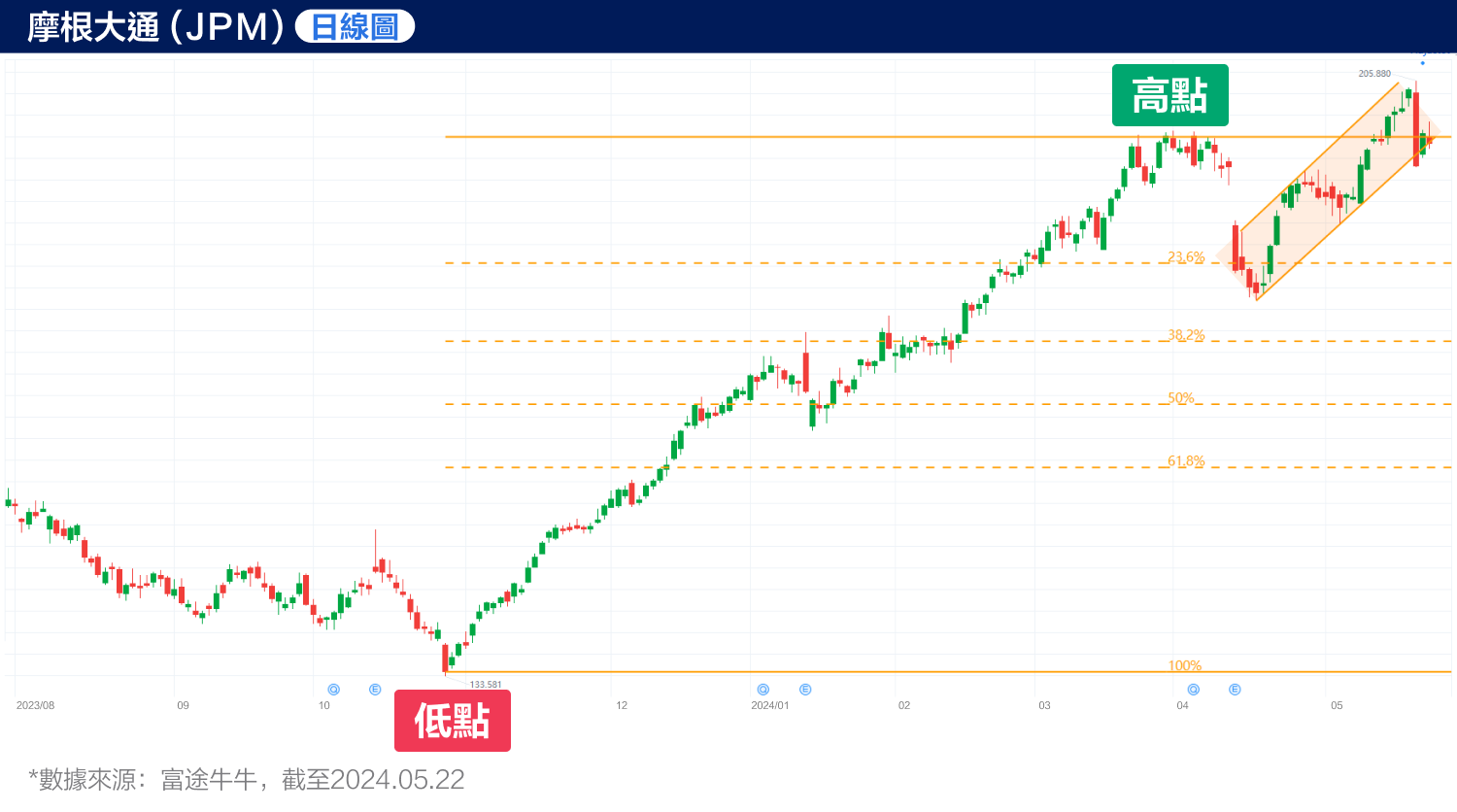Click the dividend @ marker near April
The height and width of the screenshot is (812, 1457).
pos(1193,689)
